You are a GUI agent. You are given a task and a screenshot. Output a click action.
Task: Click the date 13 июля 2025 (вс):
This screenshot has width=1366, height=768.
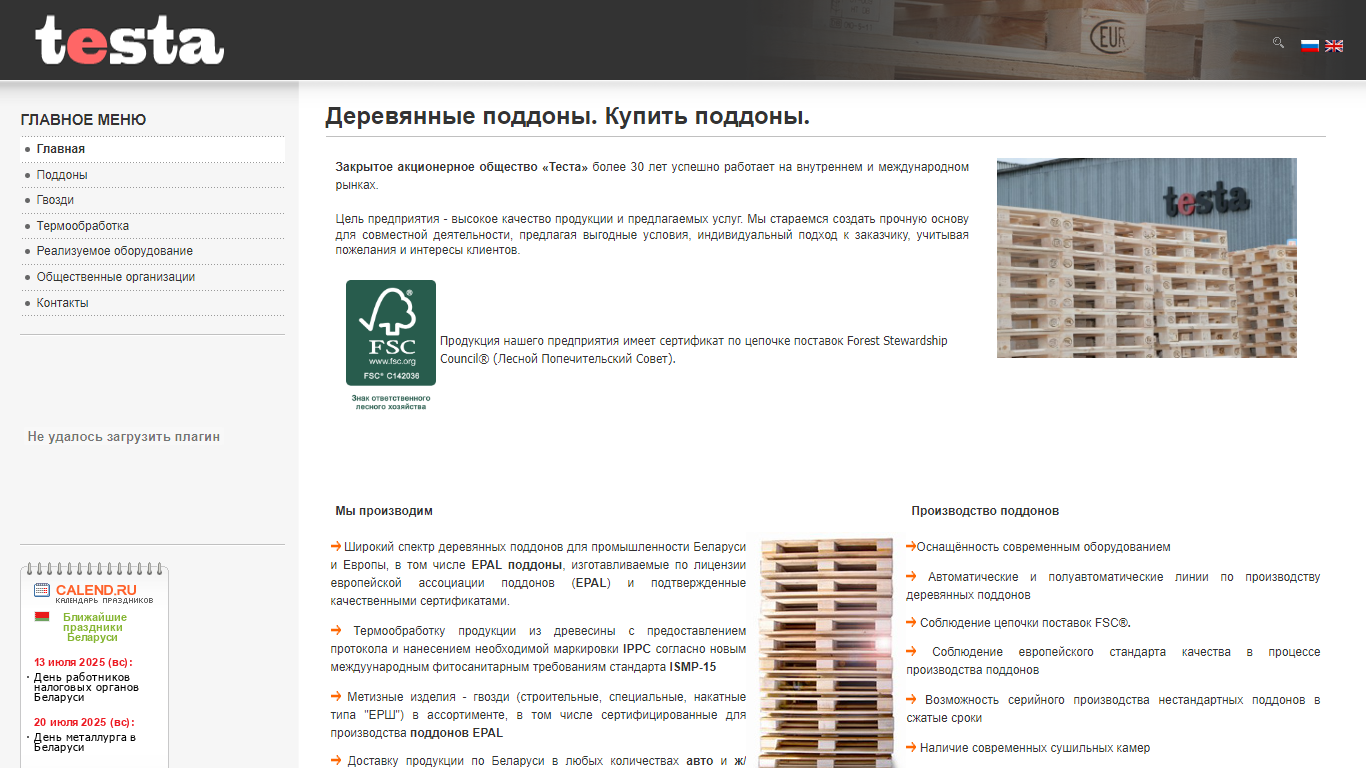(x=83, y=662)
